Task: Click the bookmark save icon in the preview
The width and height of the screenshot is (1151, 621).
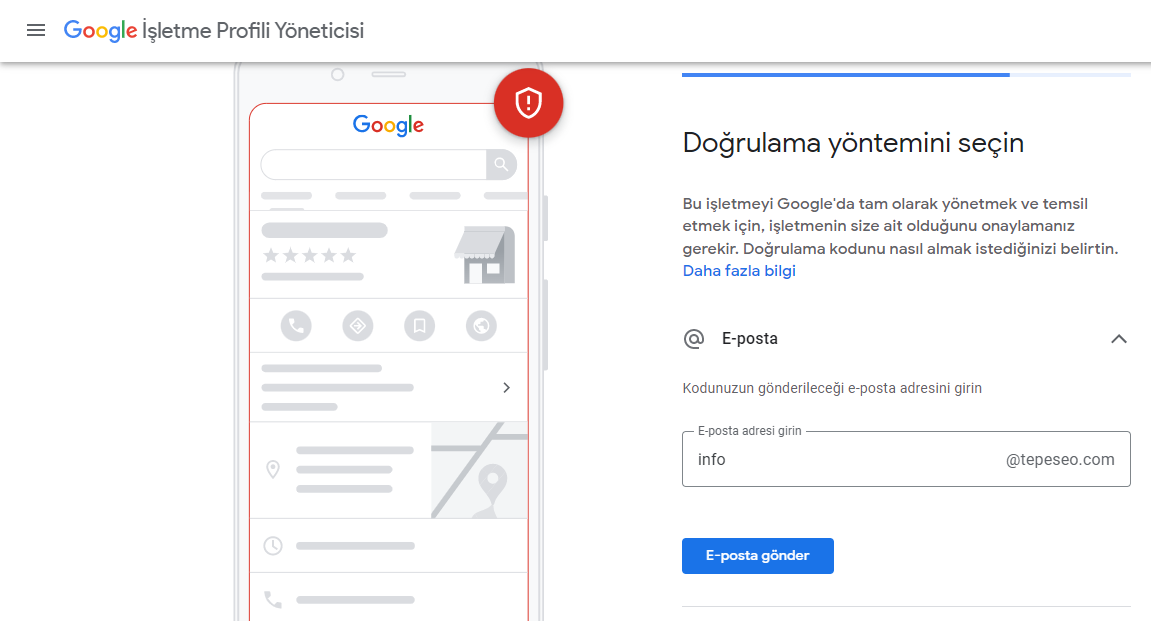Action: (419, 325)
